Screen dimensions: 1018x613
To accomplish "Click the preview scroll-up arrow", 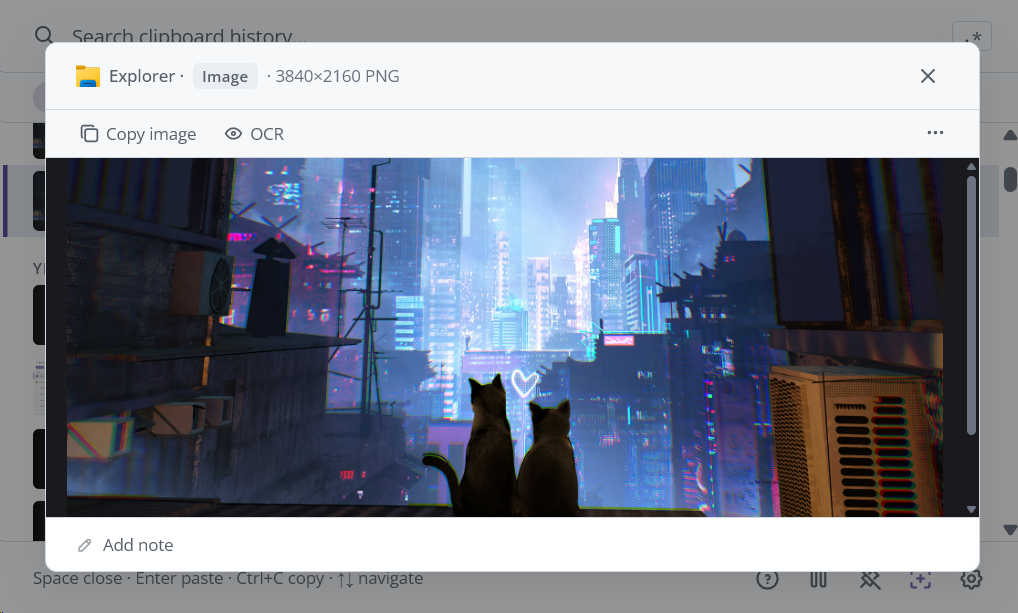I will pyautogui.click(x=971, y=167).
